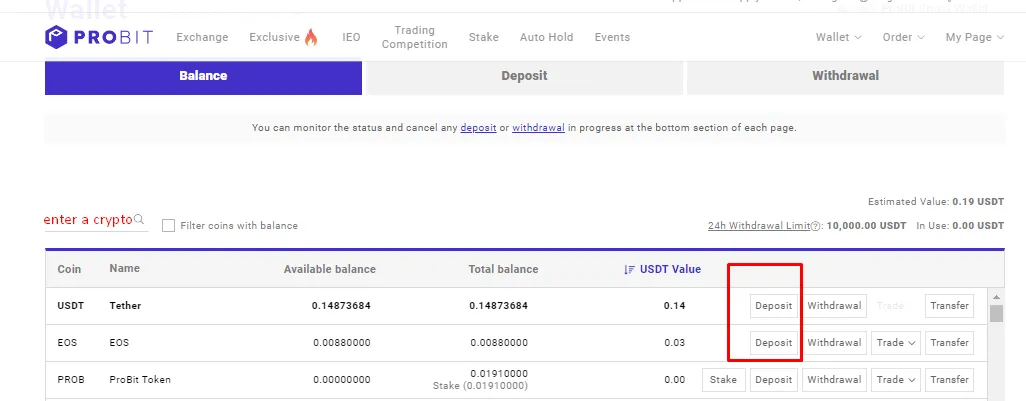
Task: Expand the Trade dropdown for EOS
Action: click(x=895, y=343)
